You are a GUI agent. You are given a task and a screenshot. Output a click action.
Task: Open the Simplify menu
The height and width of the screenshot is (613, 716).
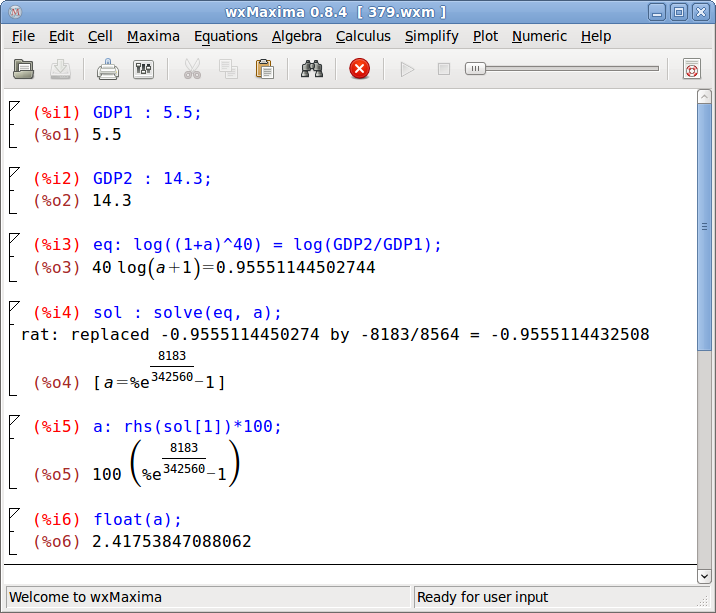pyautogui.click(x=432, y=36)
